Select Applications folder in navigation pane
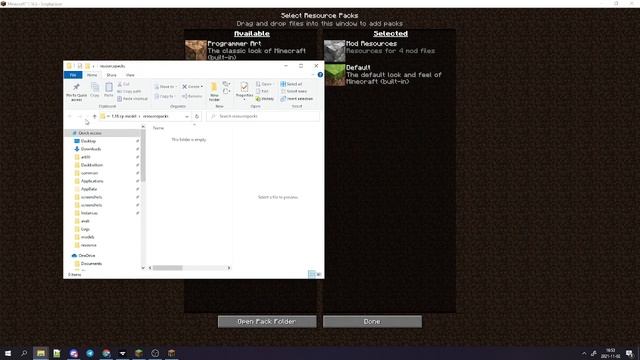Image resolution: width=640 pixels, height=360 pixels. pyautogui.click(x=92, y=181)
